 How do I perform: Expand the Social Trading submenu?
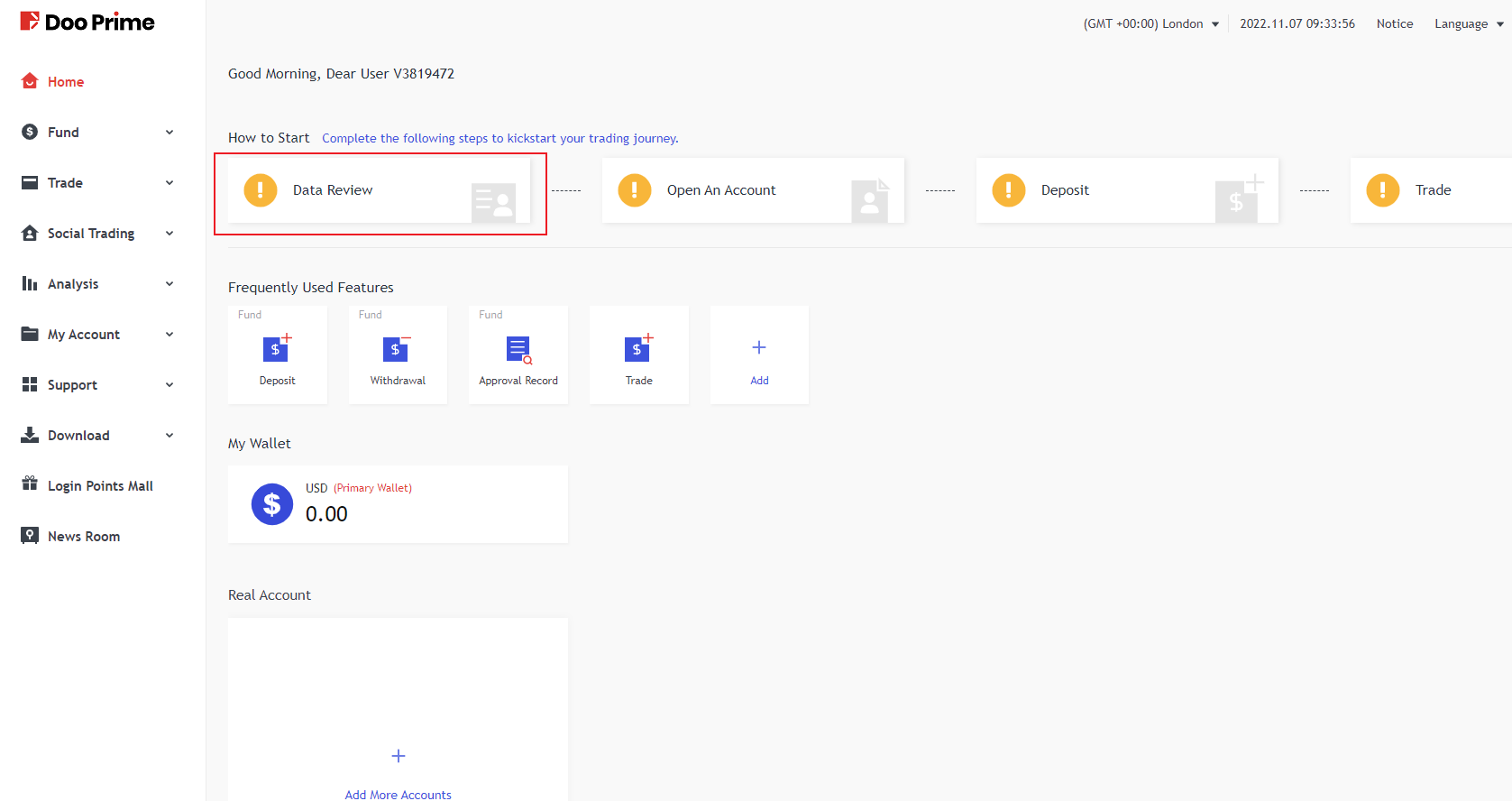(x=97, y=234)
